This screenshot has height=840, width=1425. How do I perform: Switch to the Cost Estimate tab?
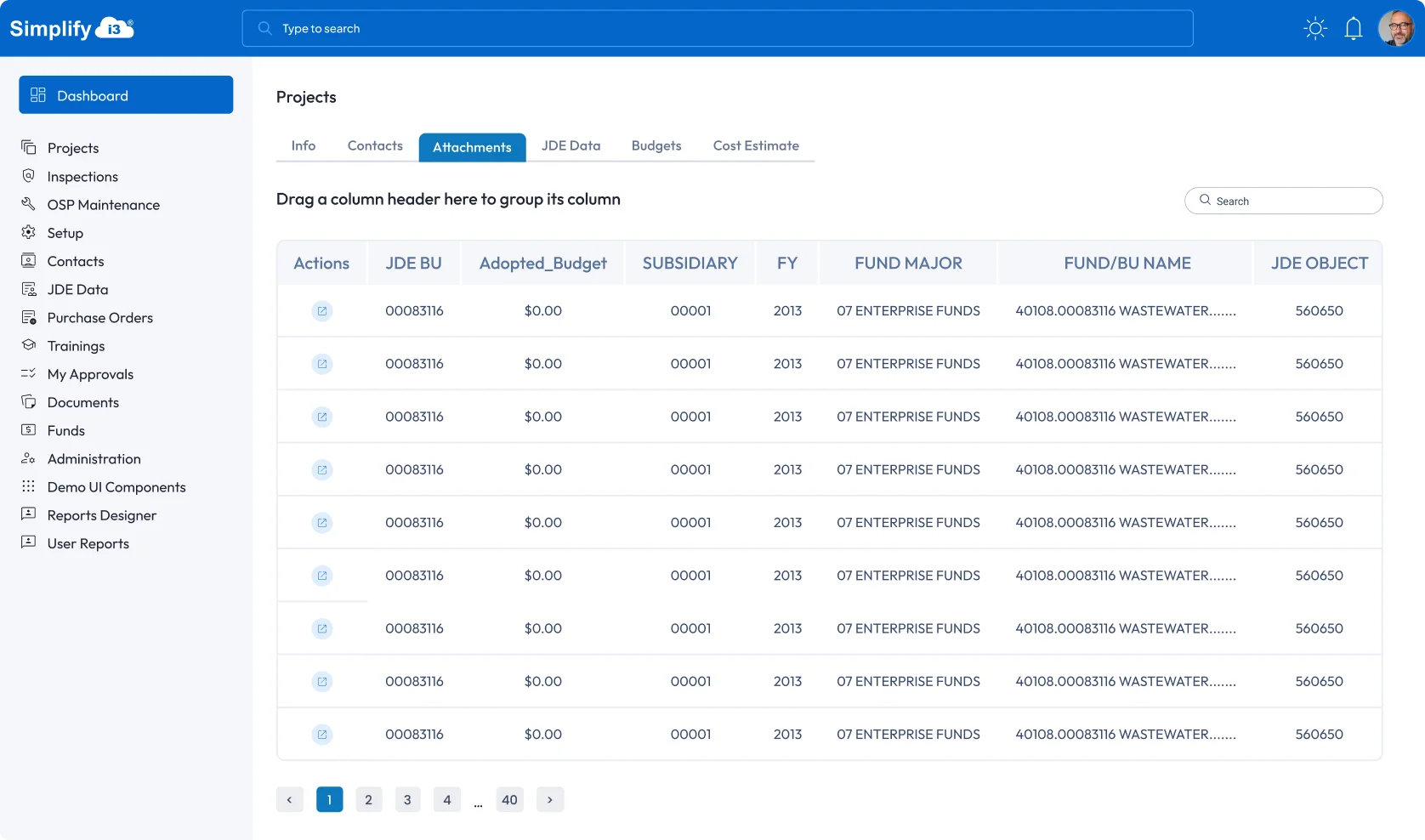[x=756, y=146]
